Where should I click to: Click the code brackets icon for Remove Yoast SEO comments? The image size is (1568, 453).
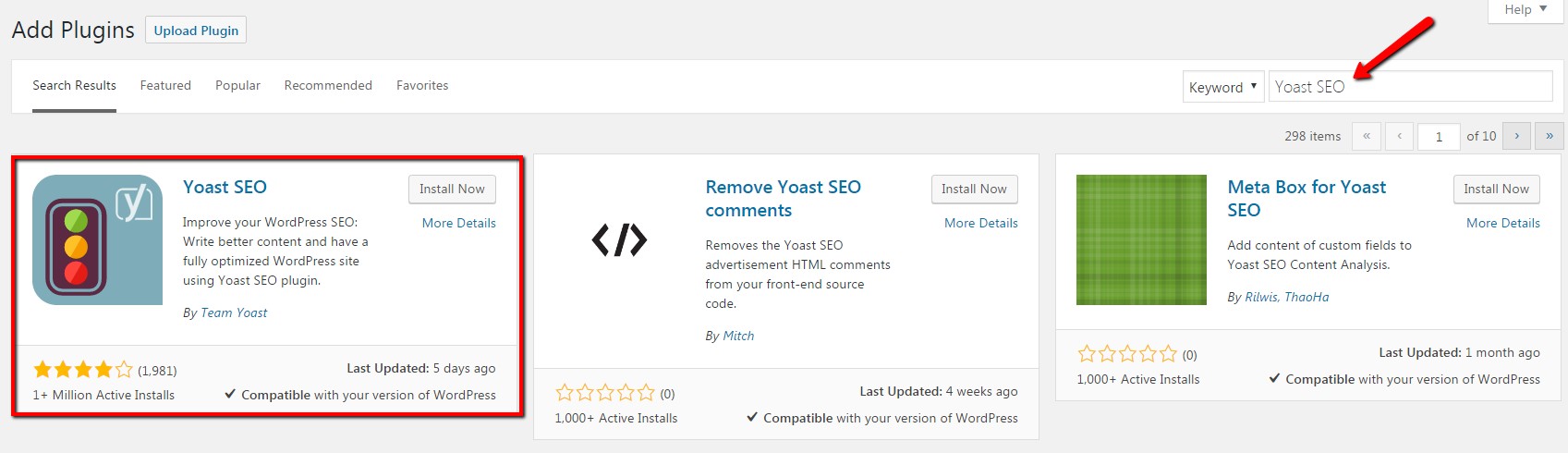coord(619,240)
